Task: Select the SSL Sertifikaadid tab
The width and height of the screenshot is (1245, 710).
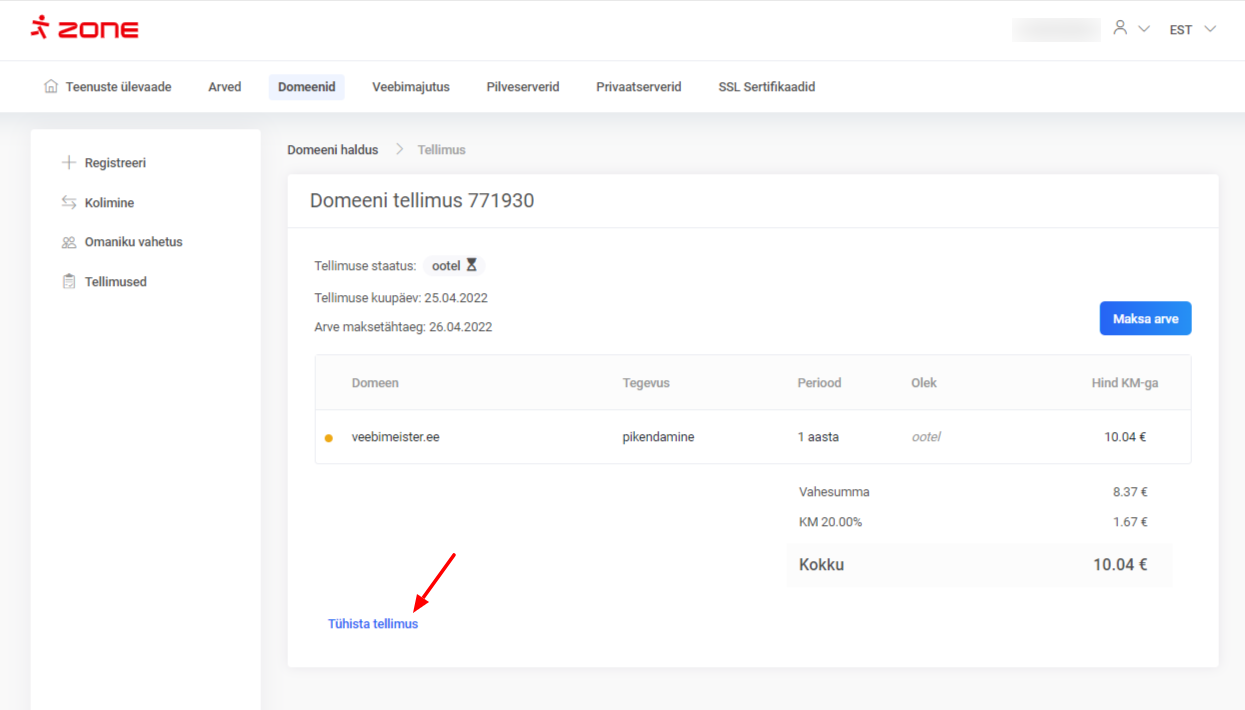Action: coord(767,87)
